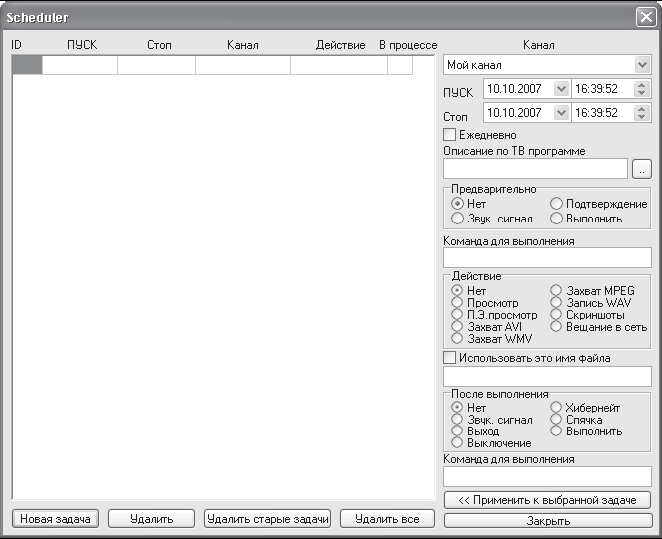This screenshot has width=662, height=539.
Task: Click the Новая задача button
Action: [55, 519]
